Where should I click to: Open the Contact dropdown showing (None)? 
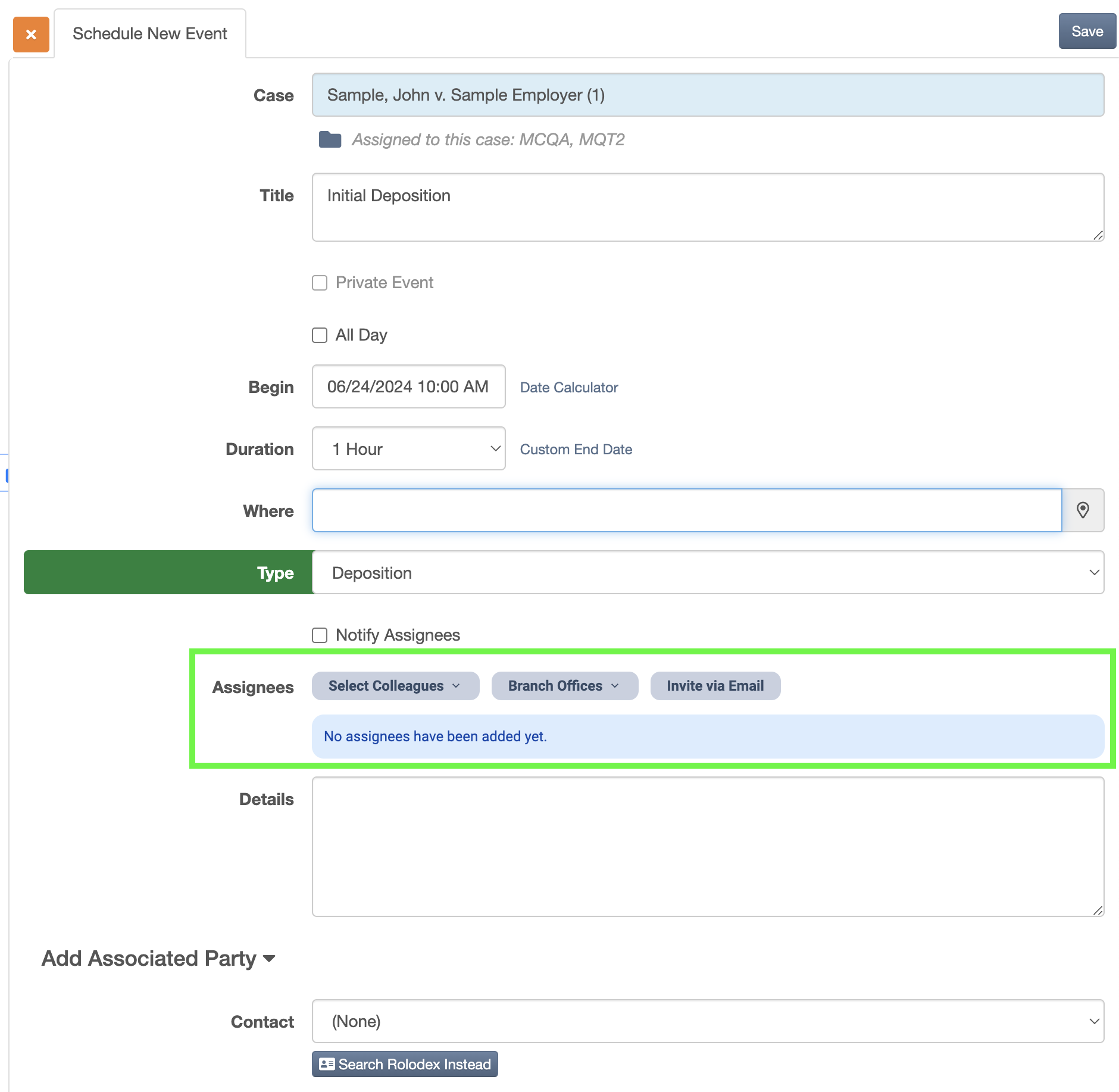coord(708,1021)
